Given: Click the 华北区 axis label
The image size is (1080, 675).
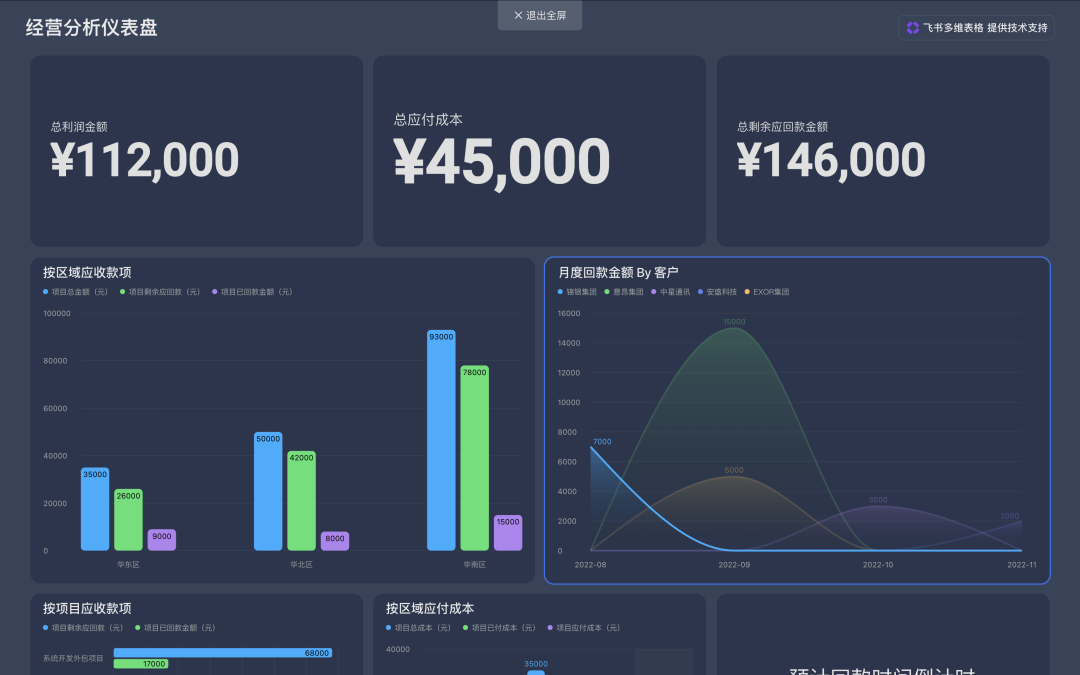Looking at the screenshot, I should [x=302, y=565].
